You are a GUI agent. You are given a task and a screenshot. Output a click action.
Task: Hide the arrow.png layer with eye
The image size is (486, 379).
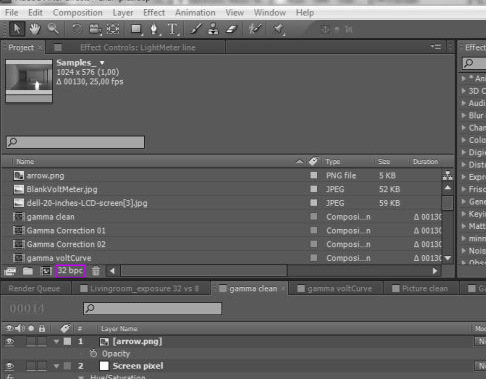click(x=10, y=341)
